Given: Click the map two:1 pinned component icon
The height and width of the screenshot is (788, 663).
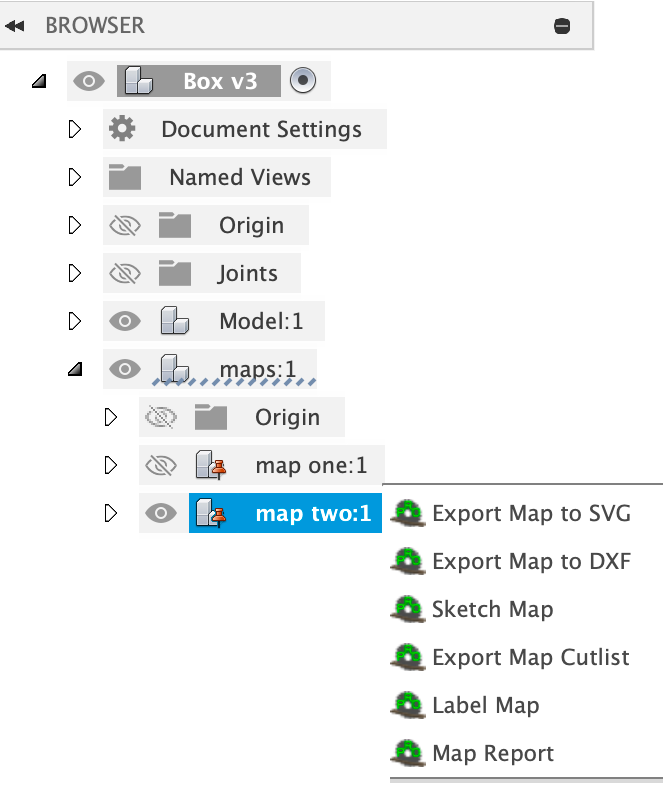Looking at the screenshot, I should pyautogui.click(x=211, y=513).
